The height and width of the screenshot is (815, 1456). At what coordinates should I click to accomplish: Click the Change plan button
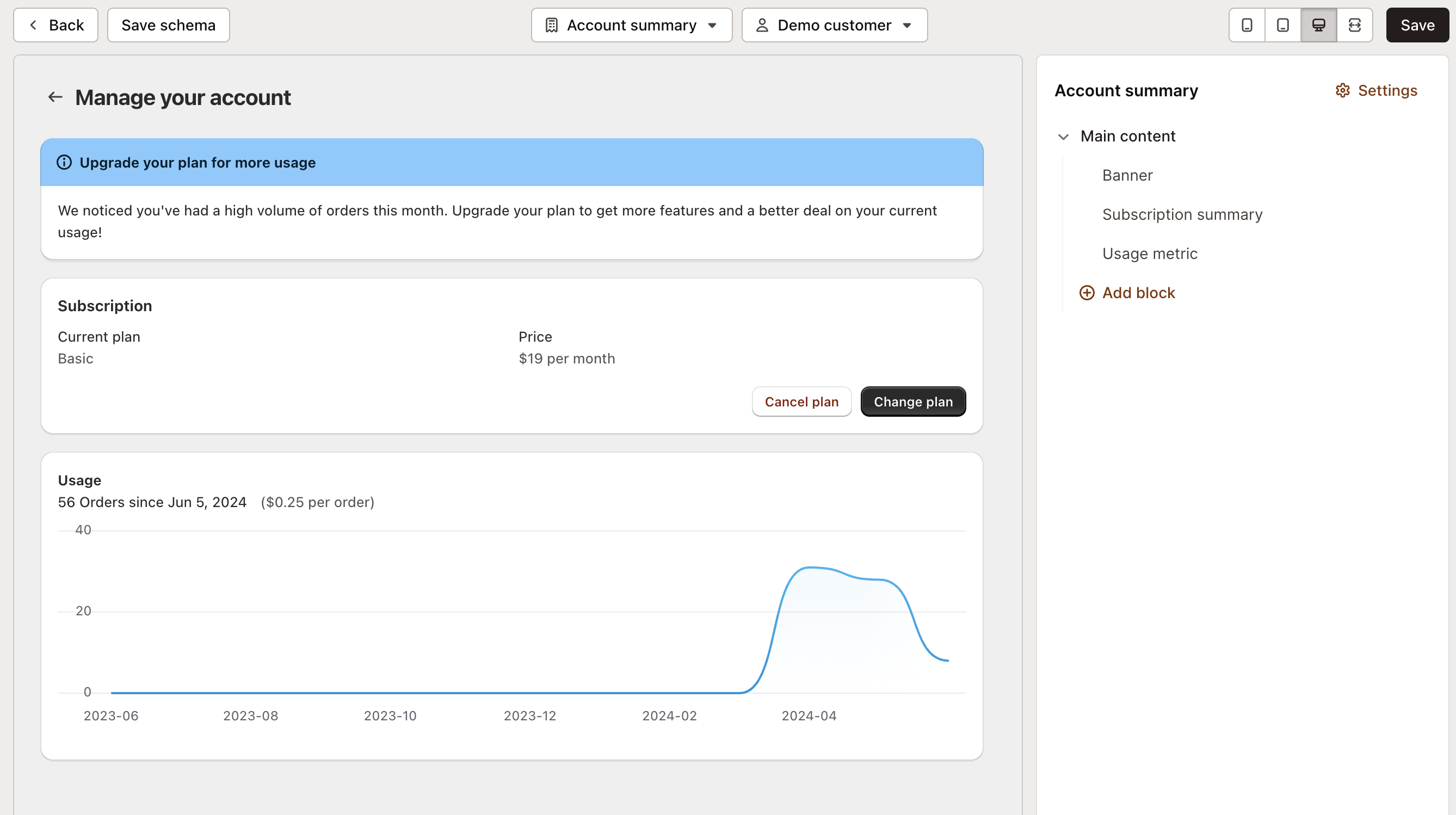913,402
